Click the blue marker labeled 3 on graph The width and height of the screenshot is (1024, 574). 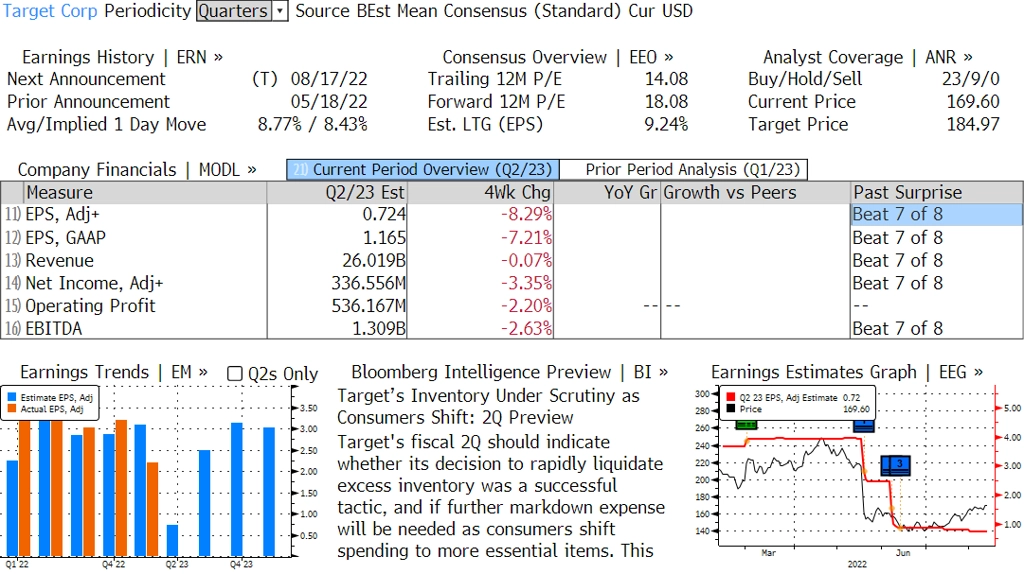click(895, 465)
